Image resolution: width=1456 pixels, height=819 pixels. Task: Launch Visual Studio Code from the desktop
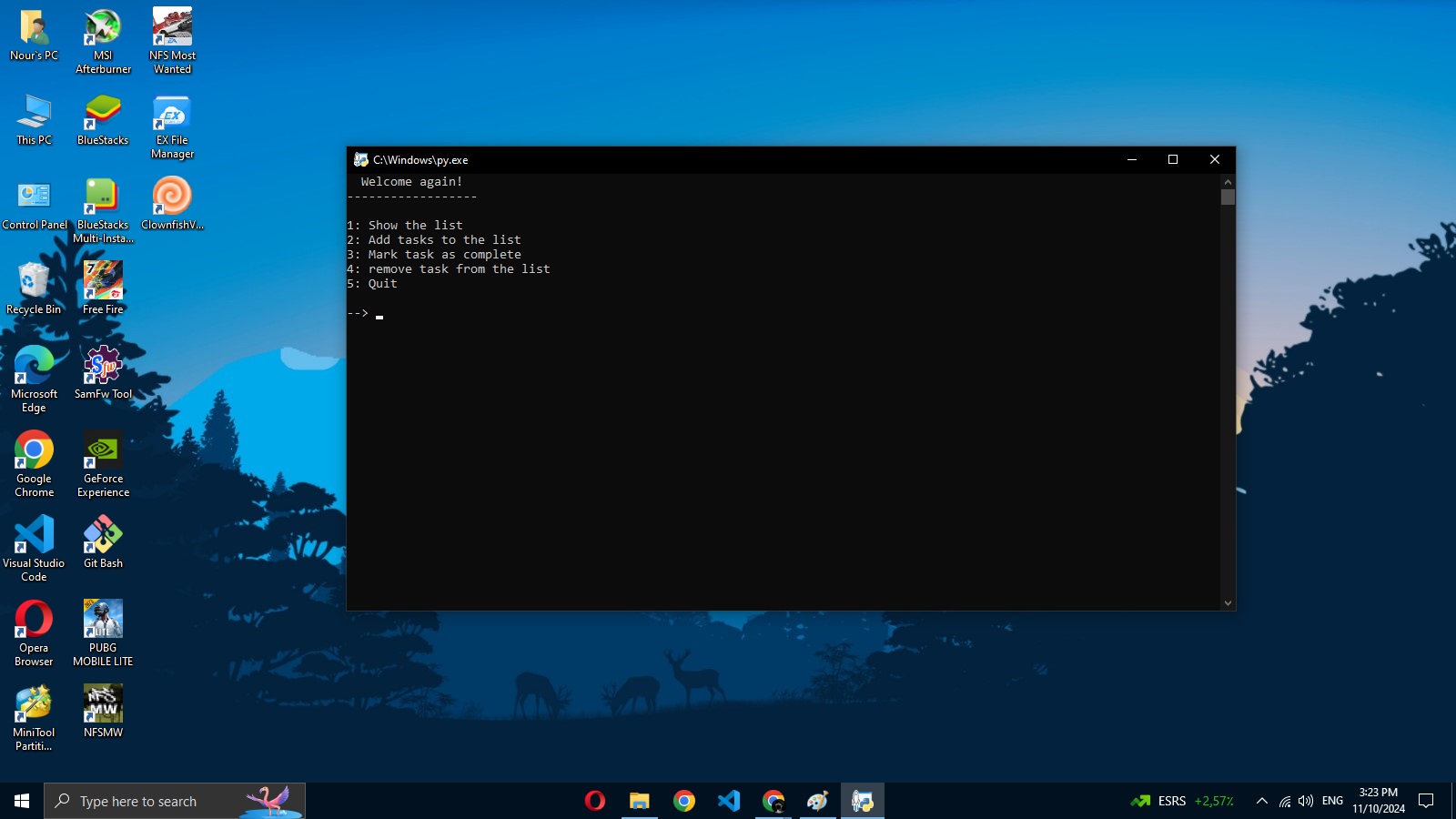pos(34,550)
